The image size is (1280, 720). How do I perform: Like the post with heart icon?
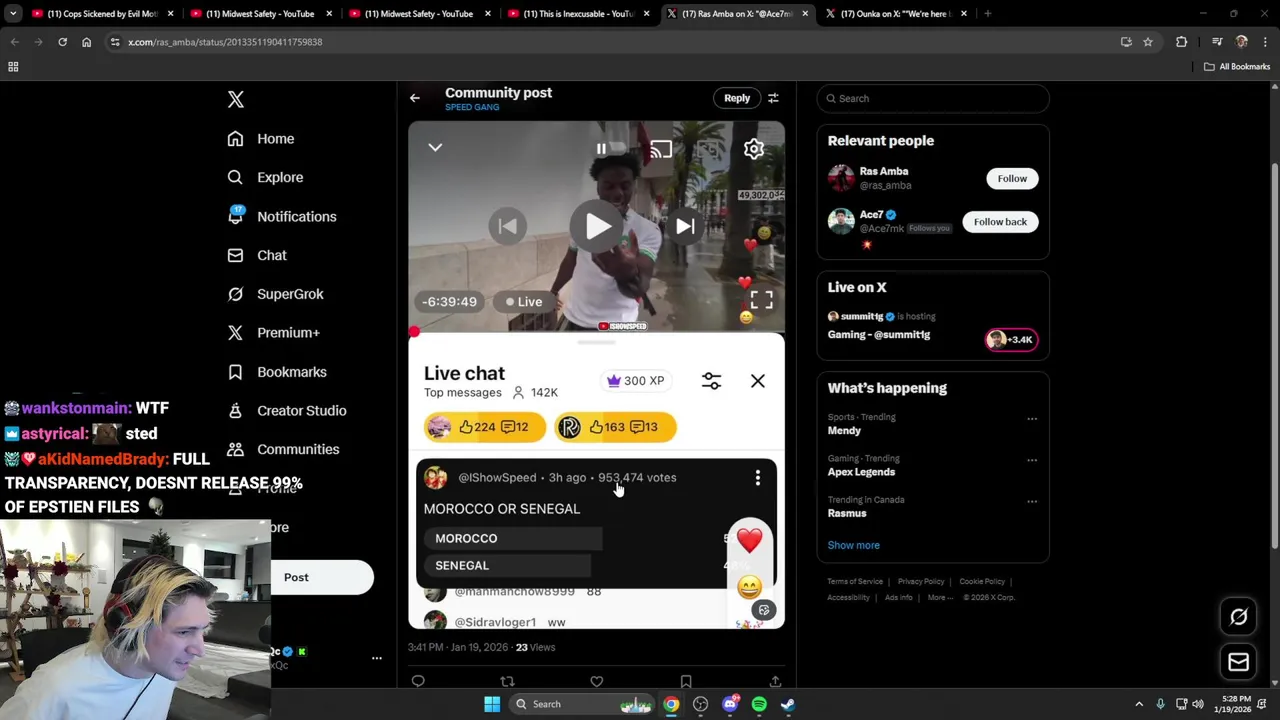(597, 682)
